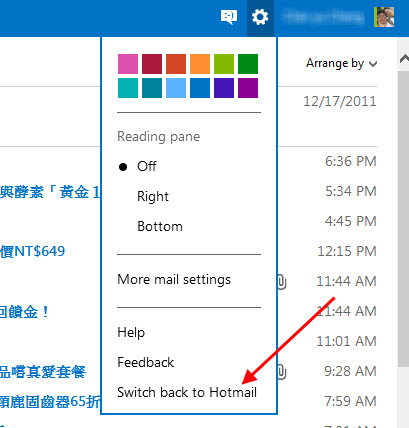Select the Feedback menu entry

point(146,362)
